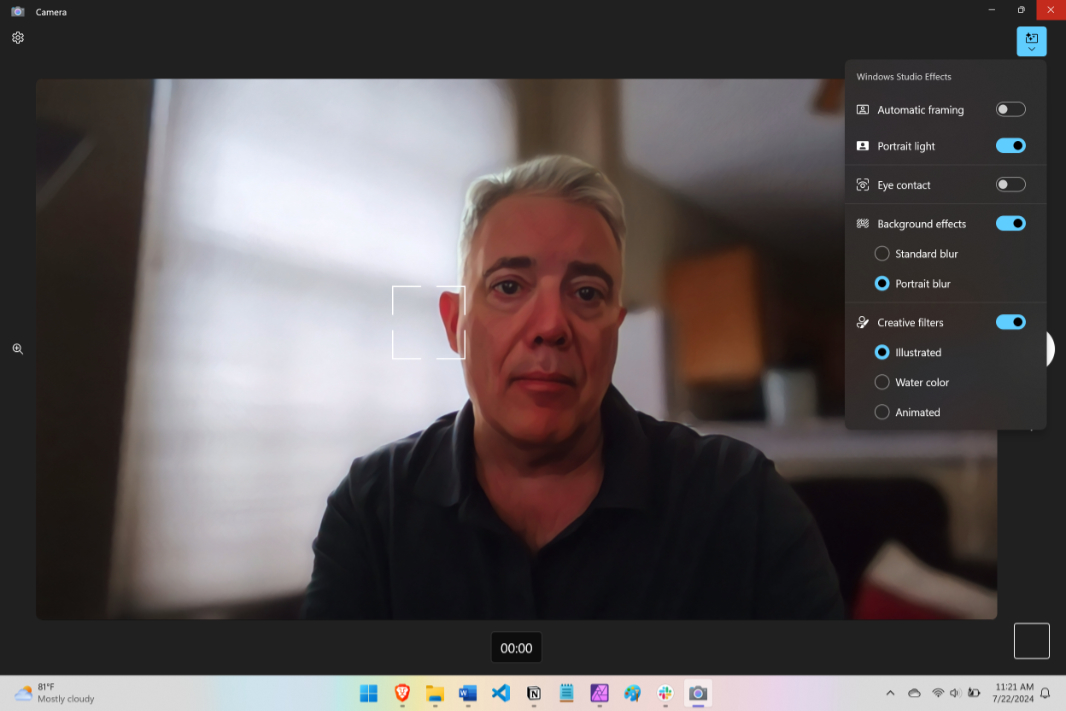Screen dimensions: 1066x711
Task: Switch off the Creative filters toggle
Action: pos(1010,322)
